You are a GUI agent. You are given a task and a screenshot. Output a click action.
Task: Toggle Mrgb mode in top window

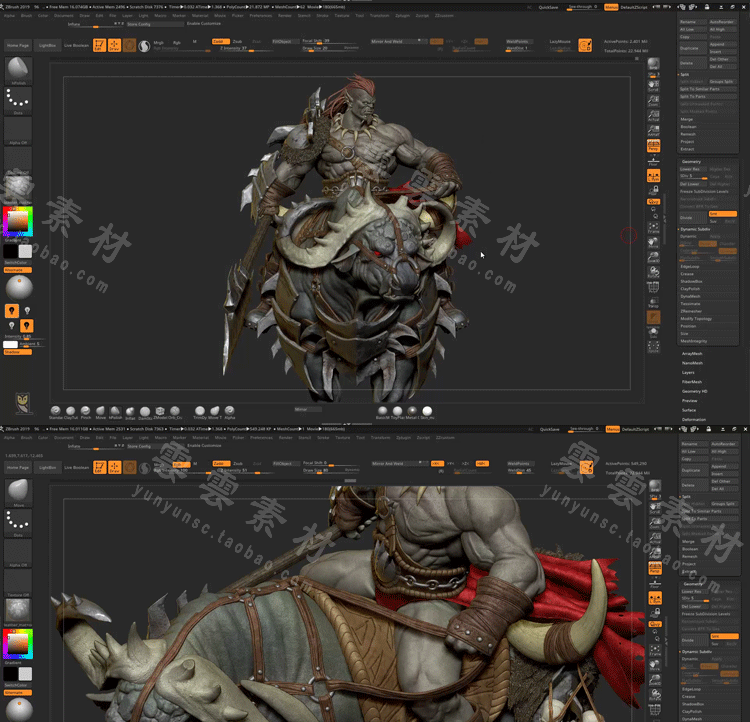coord(158,42)
